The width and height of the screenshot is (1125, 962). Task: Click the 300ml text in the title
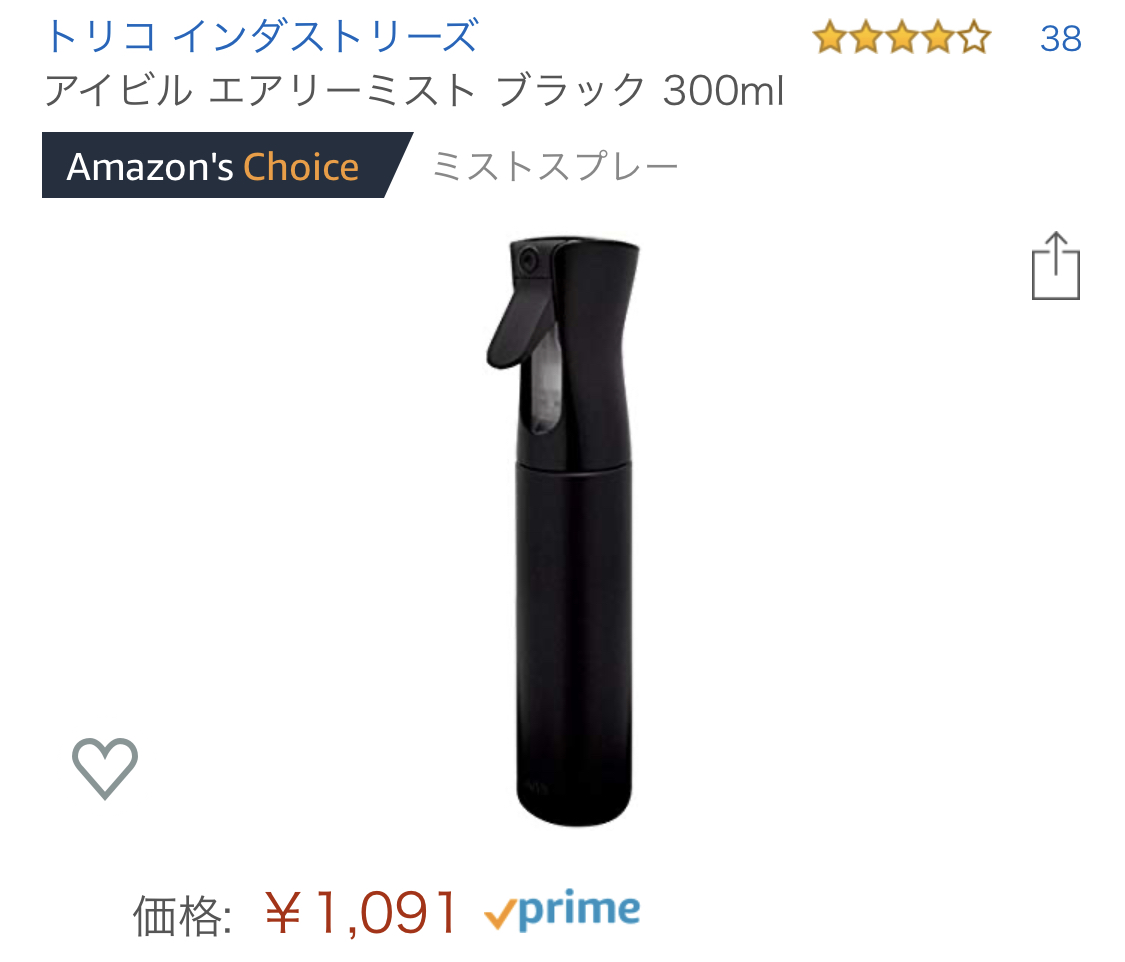pos(723,91)
